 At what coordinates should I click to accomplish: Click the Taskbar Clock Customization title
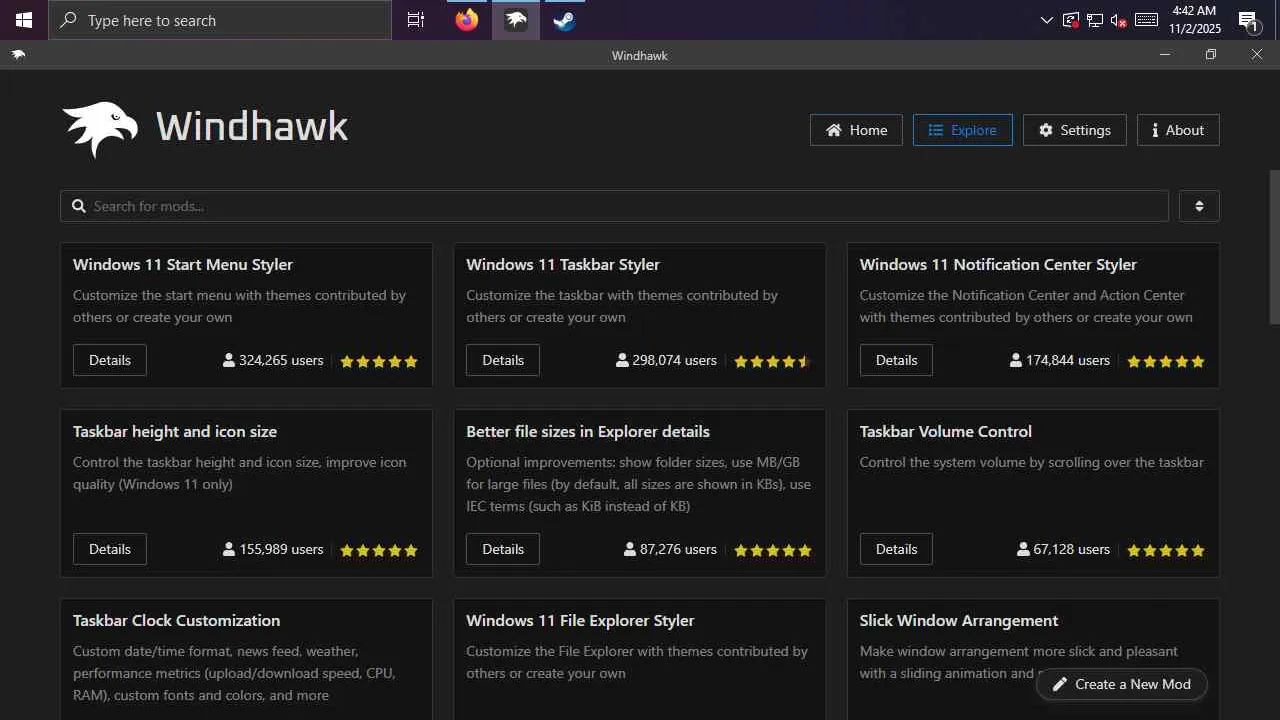(176, 621)
